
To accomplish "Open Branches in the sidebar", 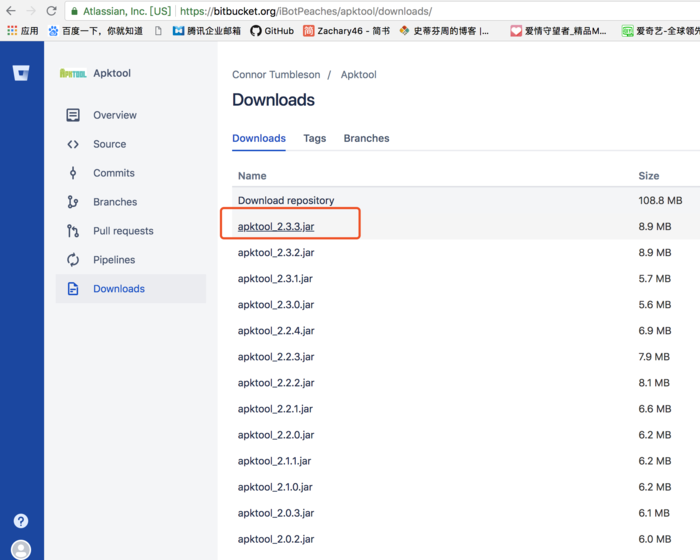I will [115, 202].
